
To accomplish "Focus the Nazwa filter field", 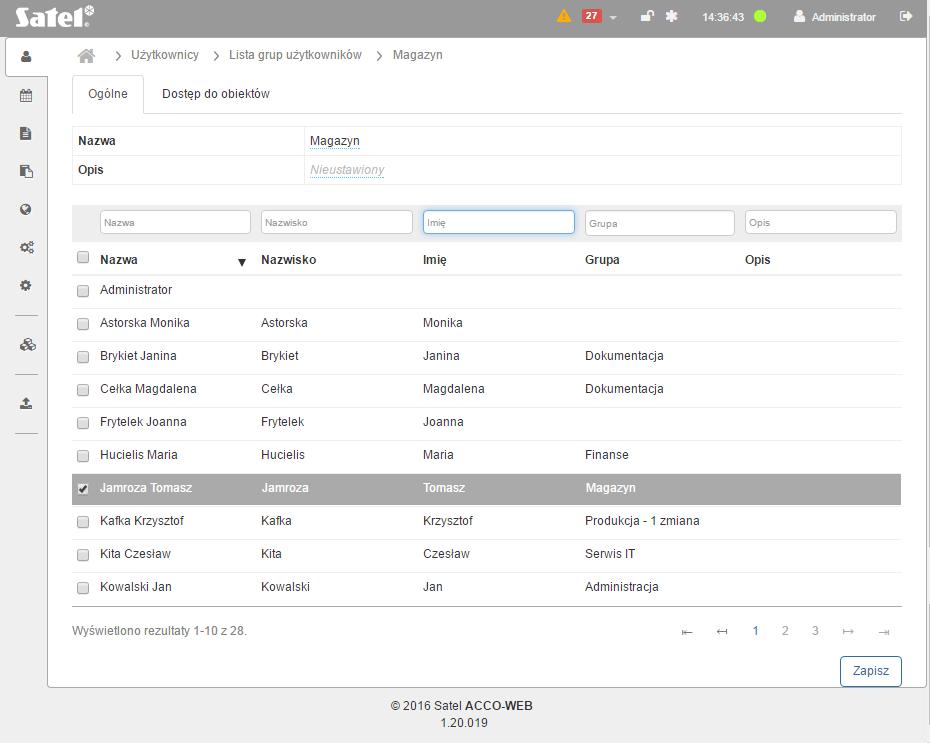I will pos(175,222).
